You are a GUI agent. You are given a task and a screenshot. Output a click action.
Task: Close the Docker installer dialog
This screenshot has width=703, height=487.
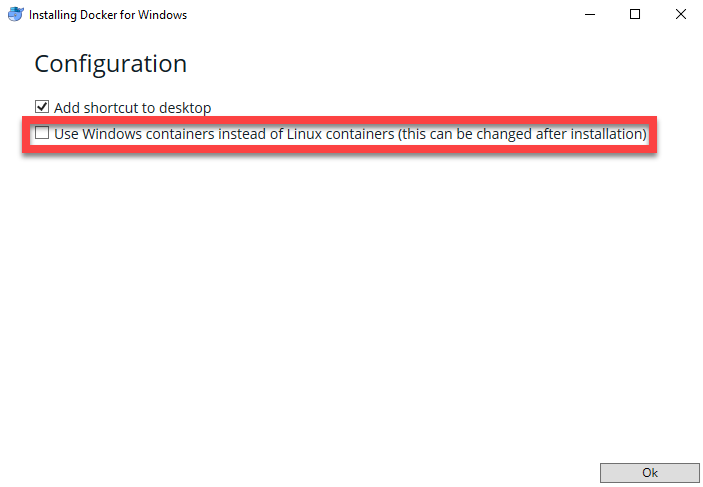click(x=681, y=14)
